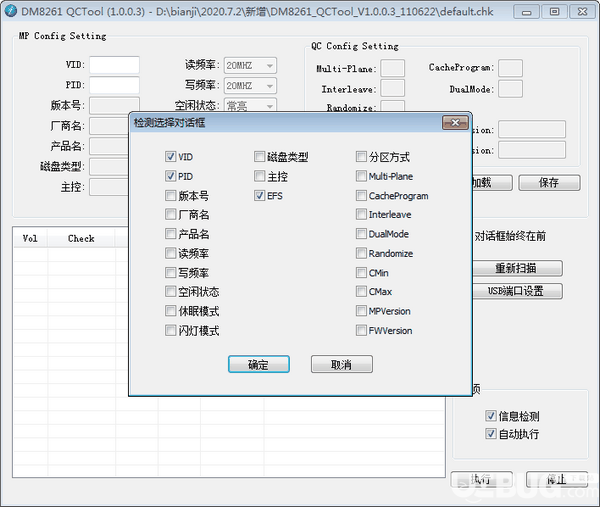Uncheck the VID checkbox in dialog
Viewport: 600px width, 507px height.
coord(170,157)
